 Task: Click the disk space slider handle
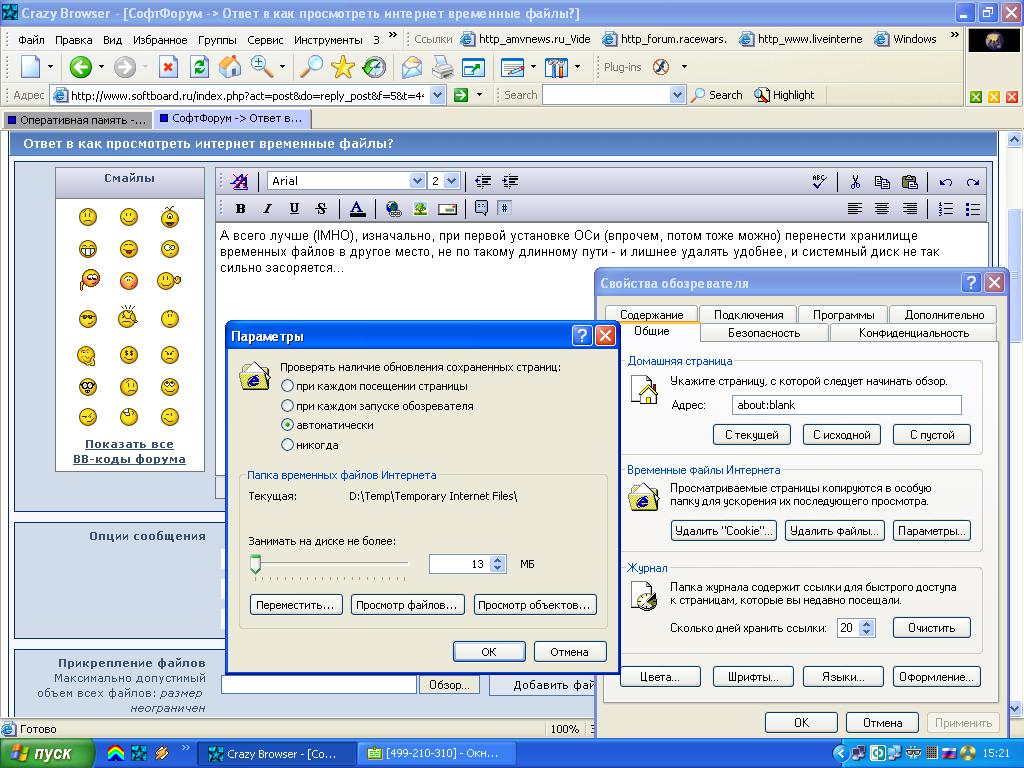[x=256, y=566]
